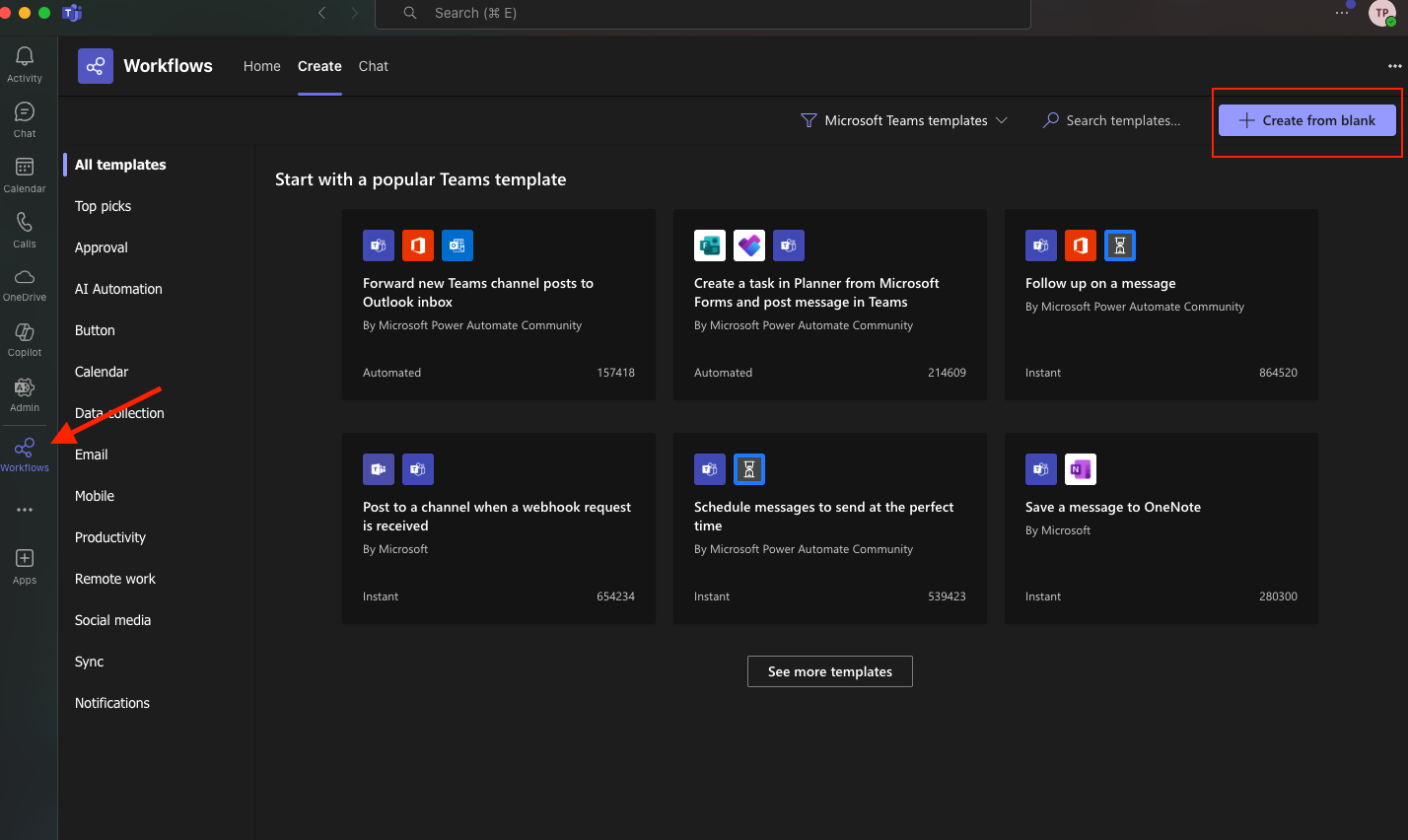Click the Create from blank button
Image resolution: width=1408 pixels, height=840 pixels.
coord(1306,120)
